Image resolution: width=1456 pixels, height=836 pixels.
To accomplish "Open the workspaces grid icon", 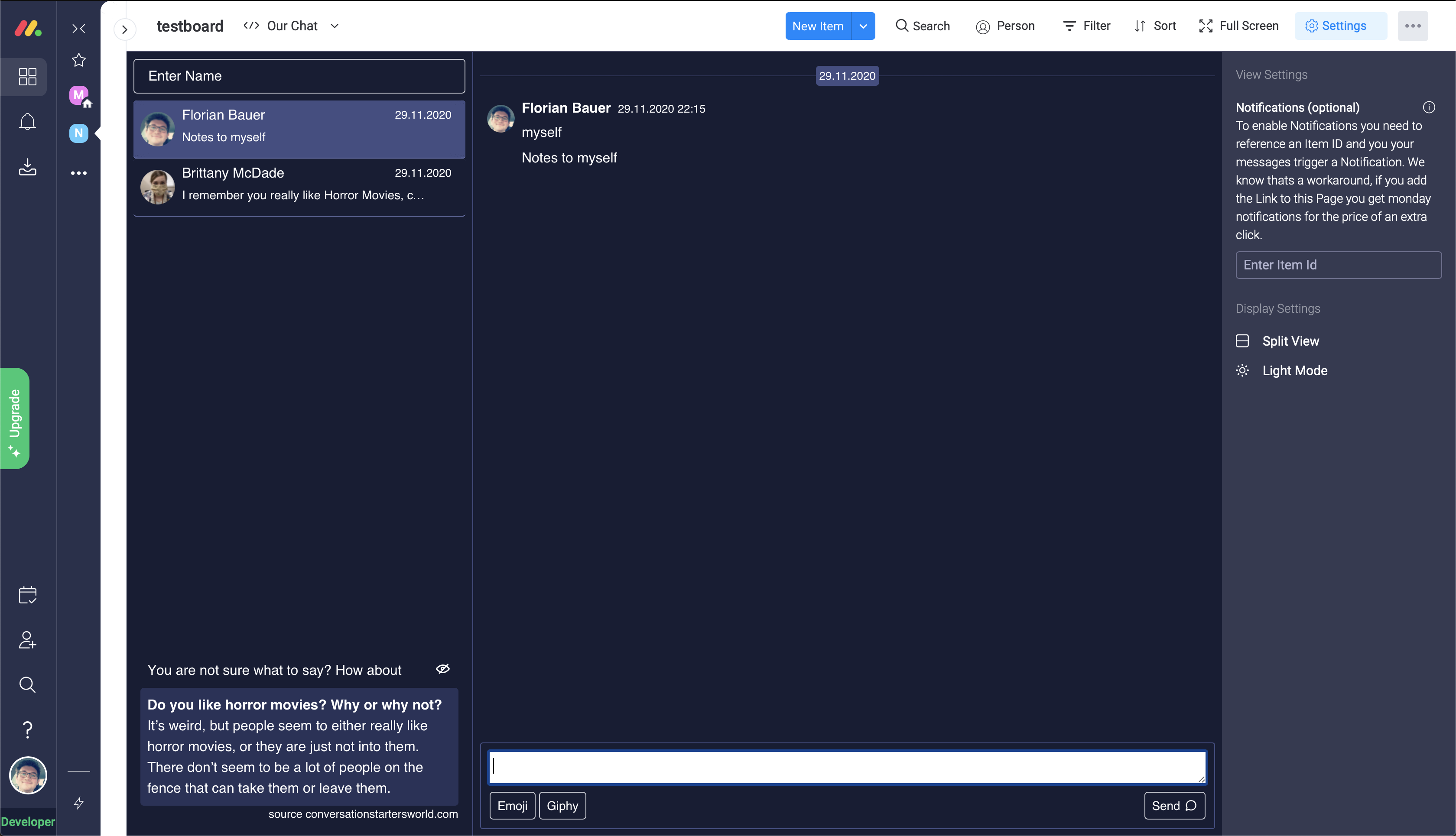I will [27, 76].
